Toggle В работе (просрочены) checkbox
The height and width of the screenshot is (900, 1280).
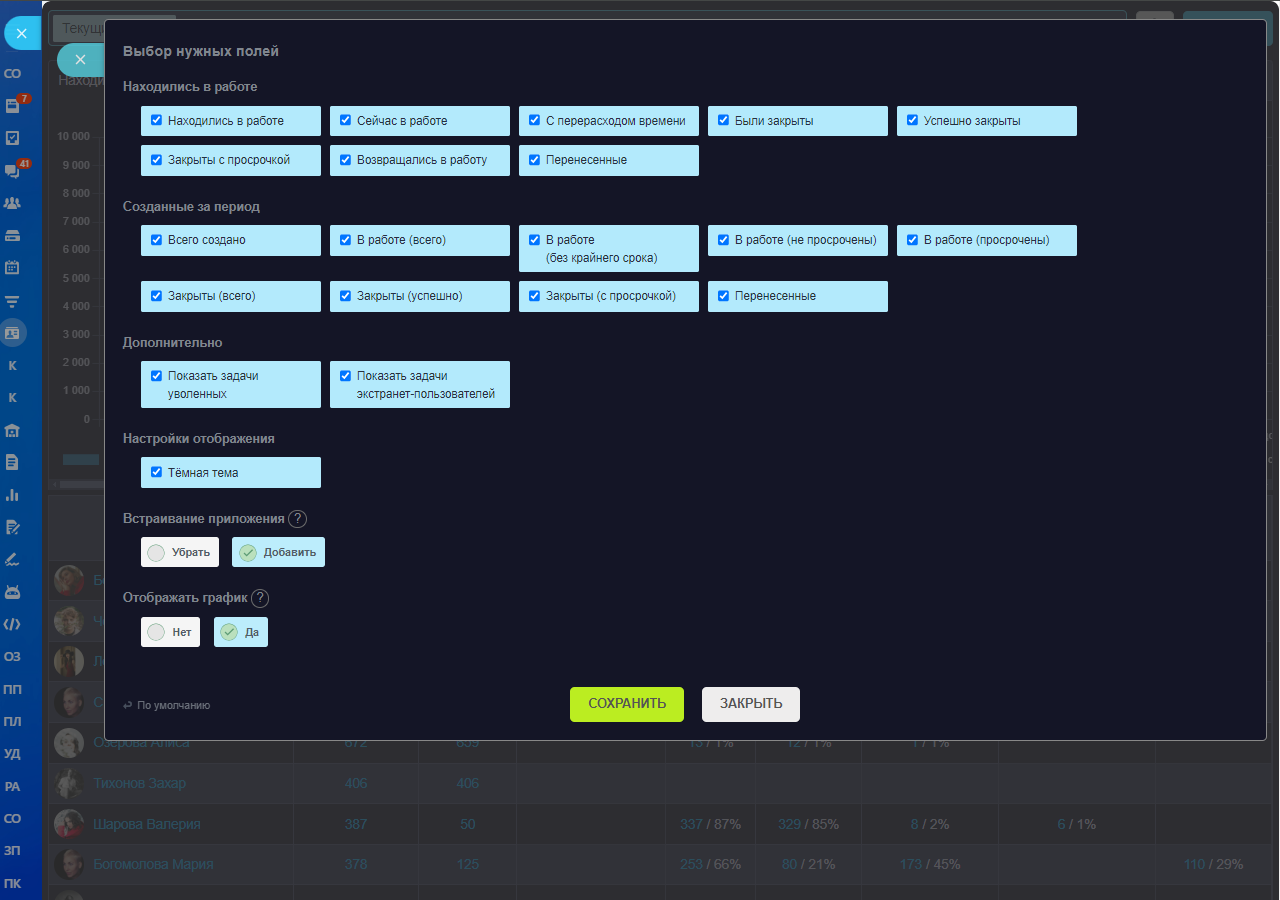coord(912,239)
